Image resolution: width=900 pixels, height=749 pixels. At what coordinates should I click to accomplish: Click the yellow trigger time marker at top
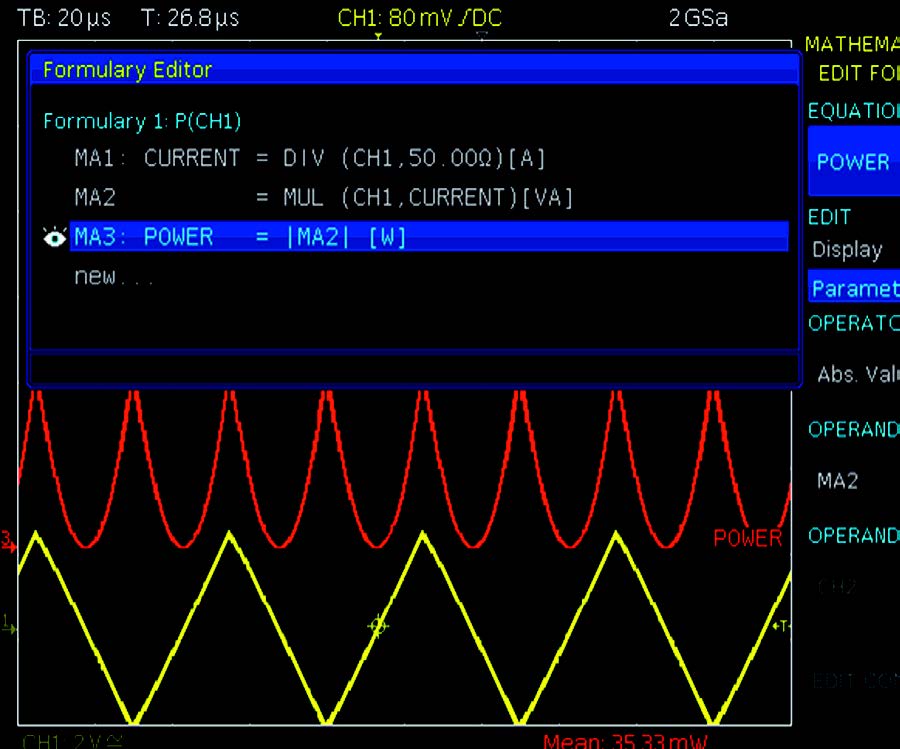pyautogui.click(x=378, y=36)
